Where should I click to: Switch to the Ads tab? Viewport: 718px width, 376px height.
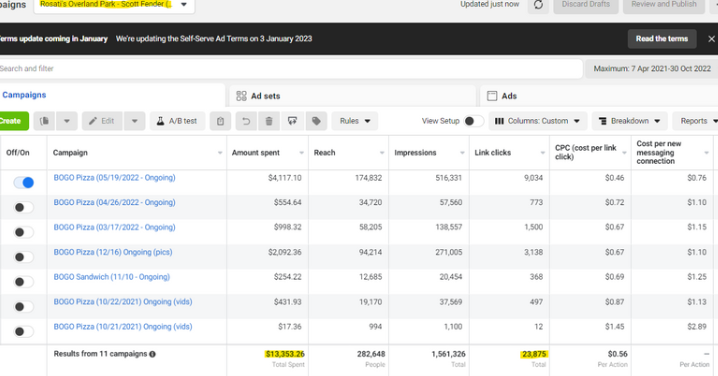click(x=502, y=96)
